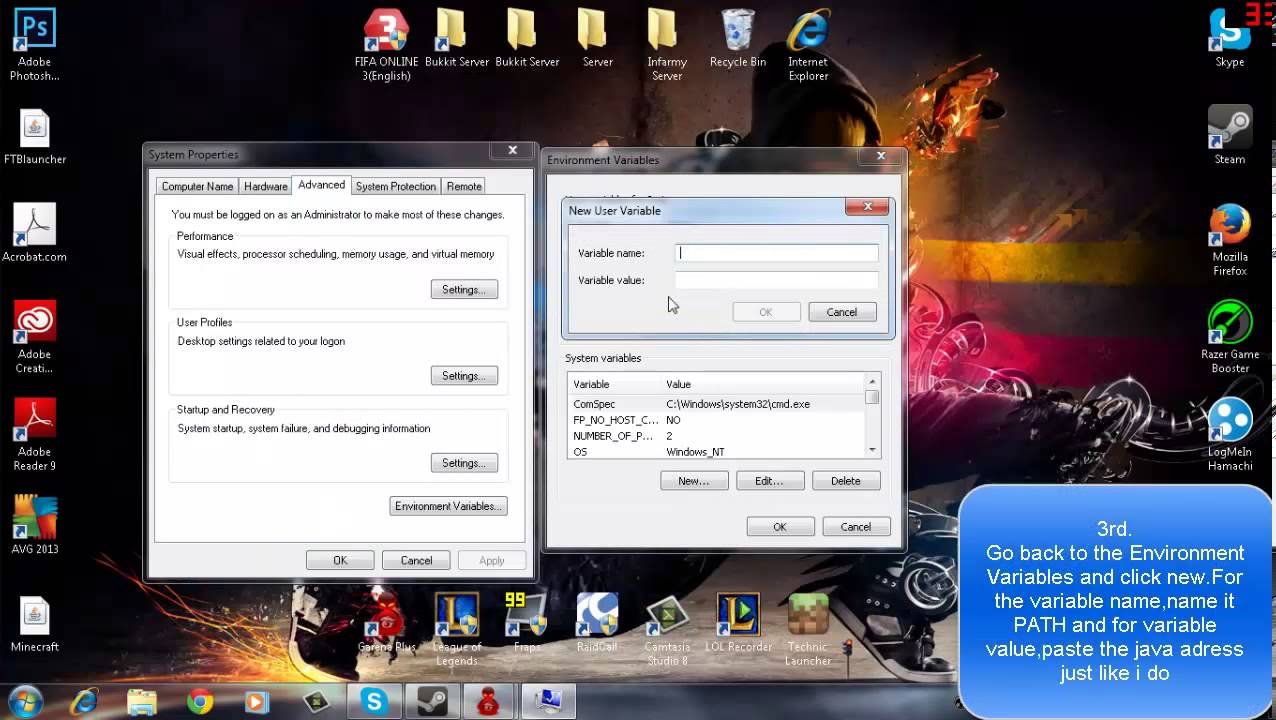Open Windows Media Player taskbar icon
1276x720 pixels.
(x=257, y=702)
